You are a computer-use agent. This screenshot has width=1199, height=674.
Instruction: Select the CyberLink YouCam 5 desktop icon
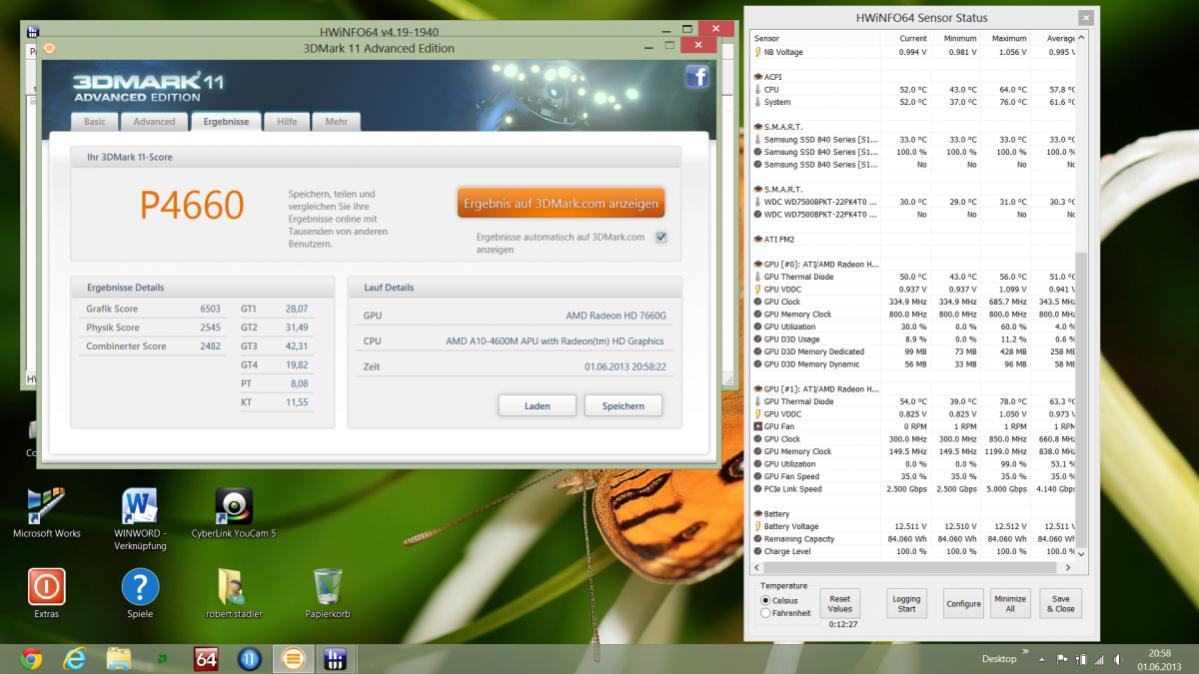click(x=233, y=513)
